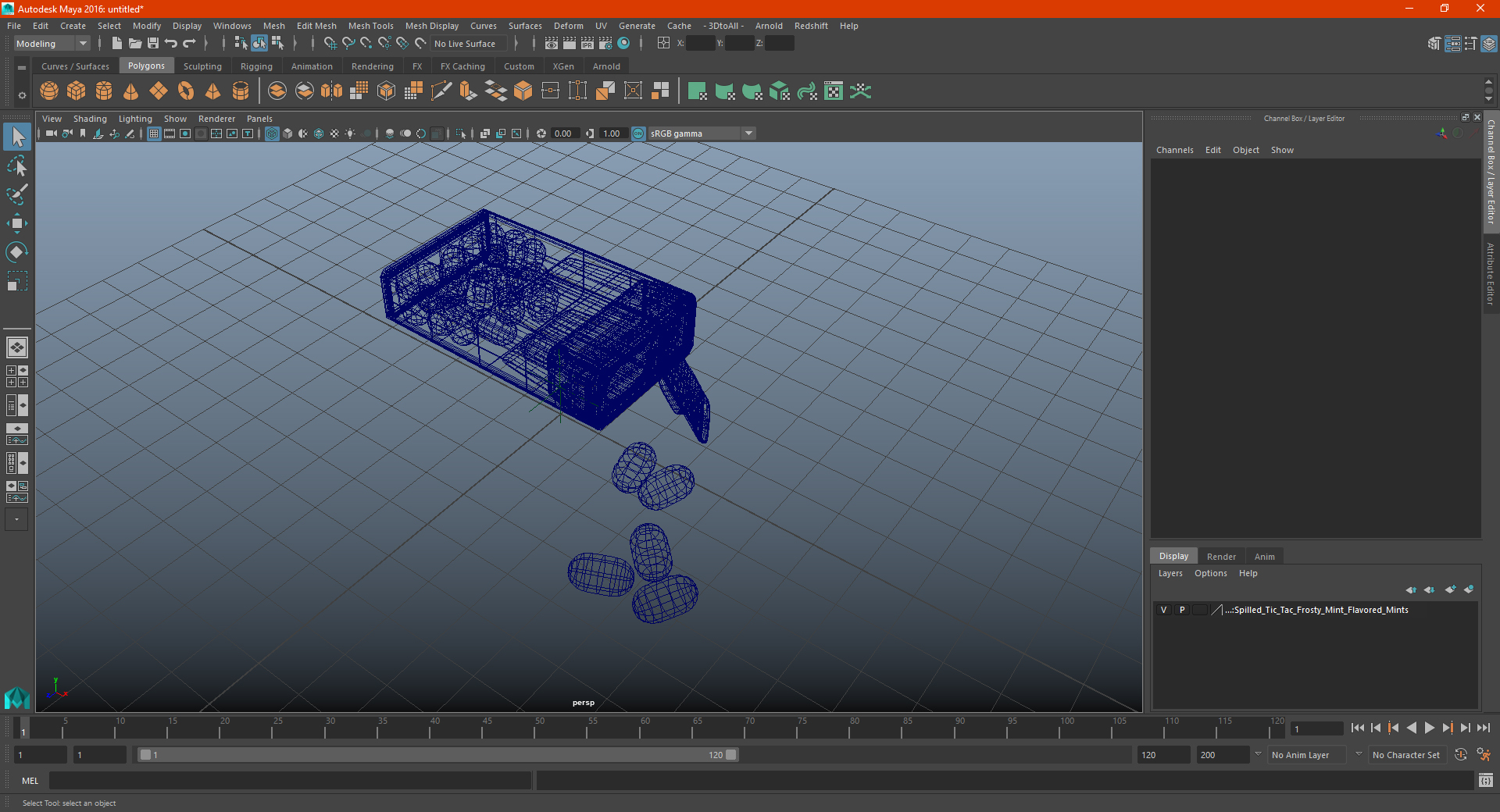Switch to the Render layer tab

click(x=1221, y=557)
